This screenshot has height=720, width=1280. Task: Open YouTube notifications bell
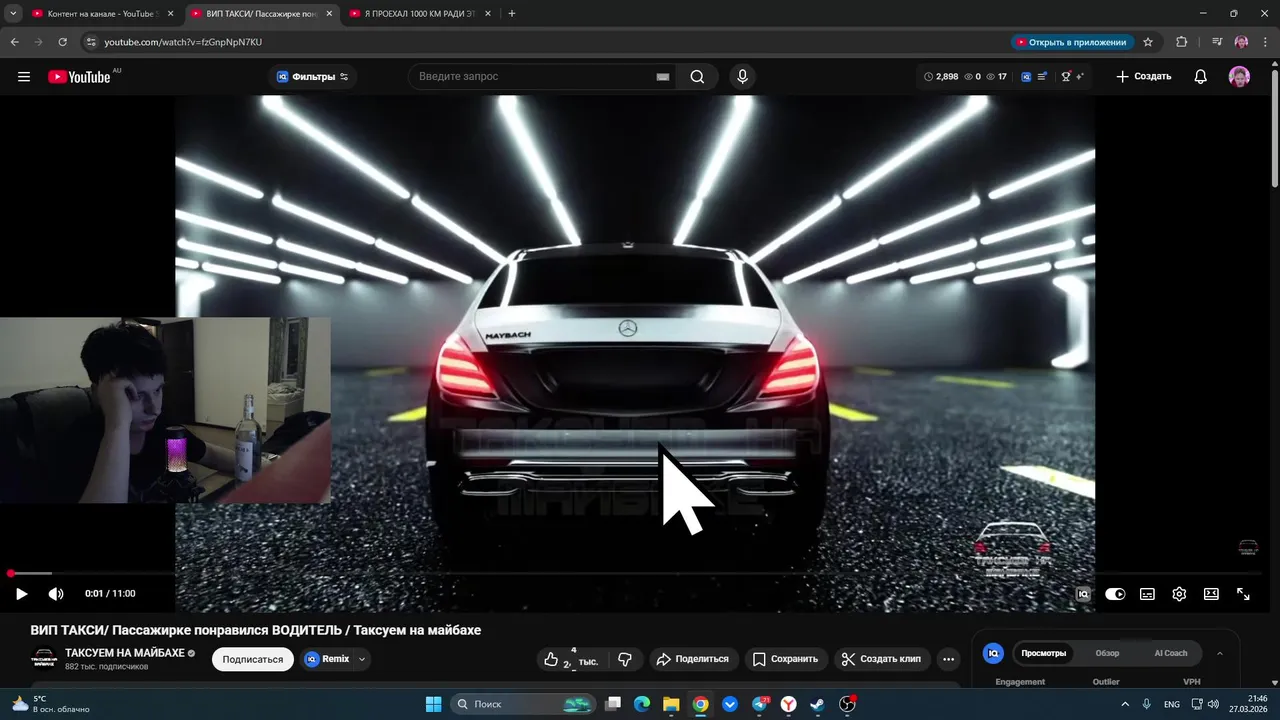pos(1201,77)
